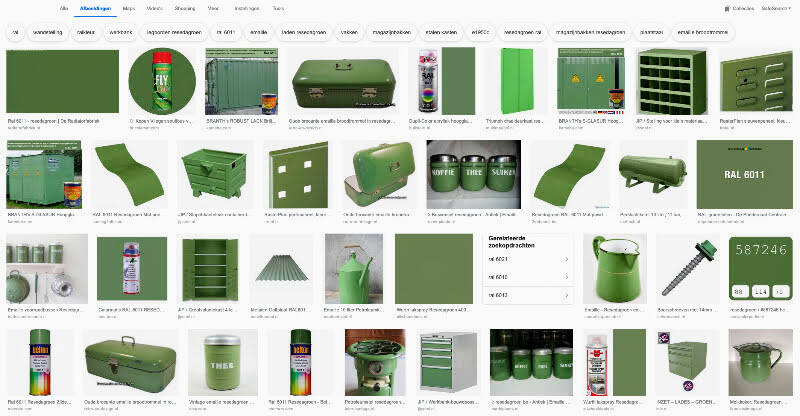Viewport: 800px width, 416px height.
Task: Open green pigeonhole shelving unit image
Action: click(672, 81)
